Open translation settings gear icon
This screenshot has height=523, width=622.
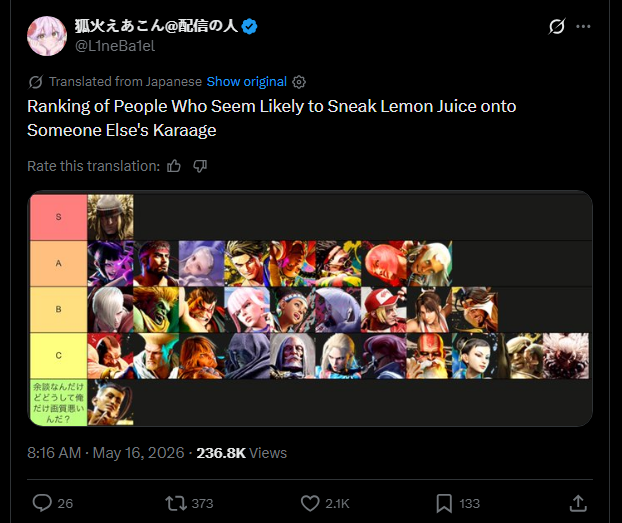299,82
